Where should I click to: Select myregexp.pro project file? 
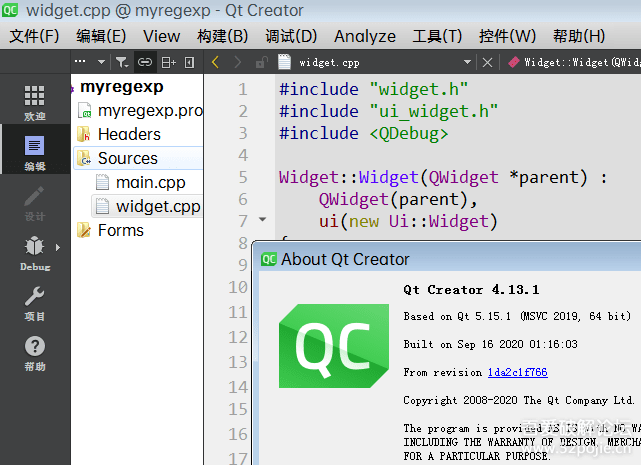coord(150,110)
